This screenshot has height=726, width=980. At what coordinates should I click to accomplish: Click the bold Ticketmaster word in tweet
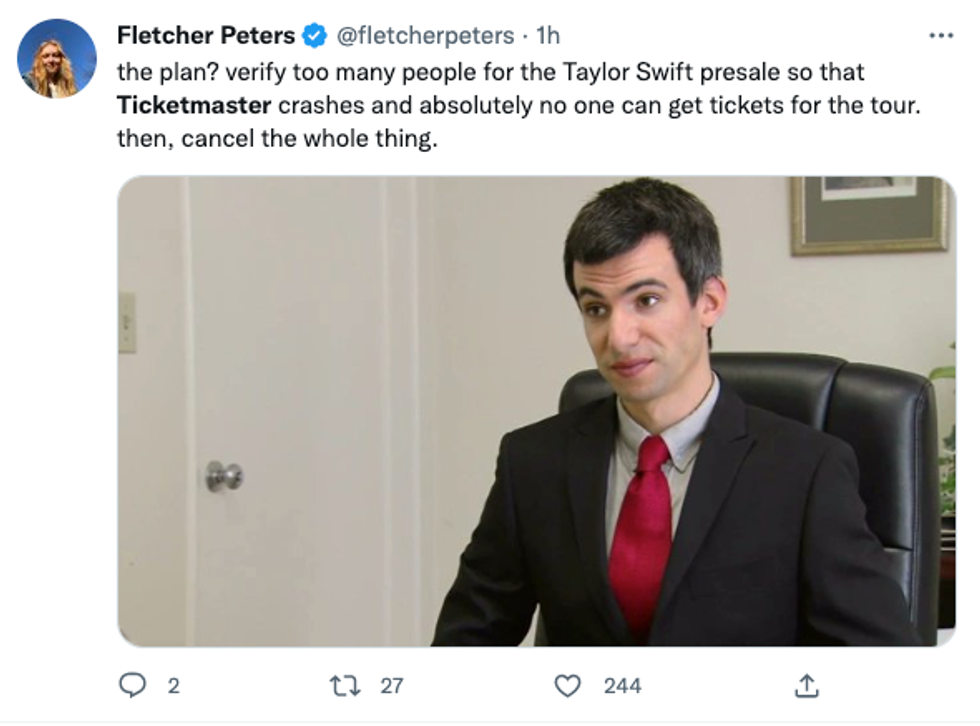(194, 105)
